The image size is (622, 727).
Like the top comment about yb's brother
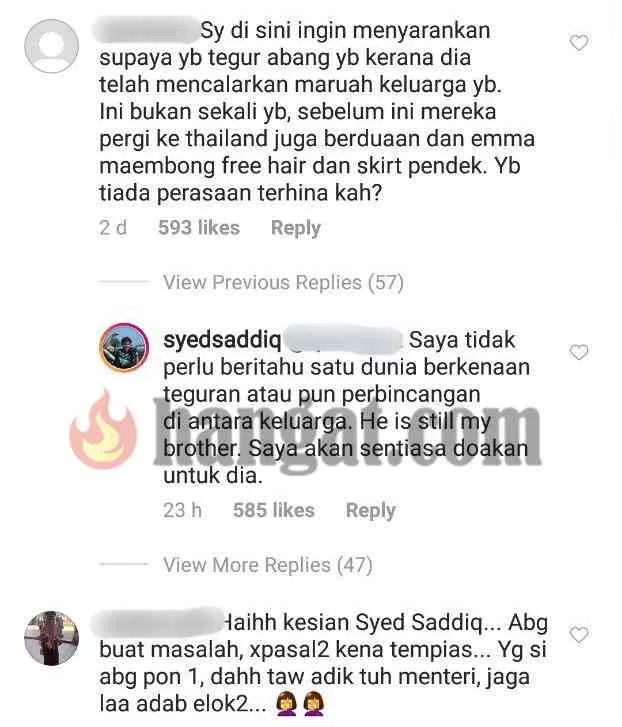point(578,43)
